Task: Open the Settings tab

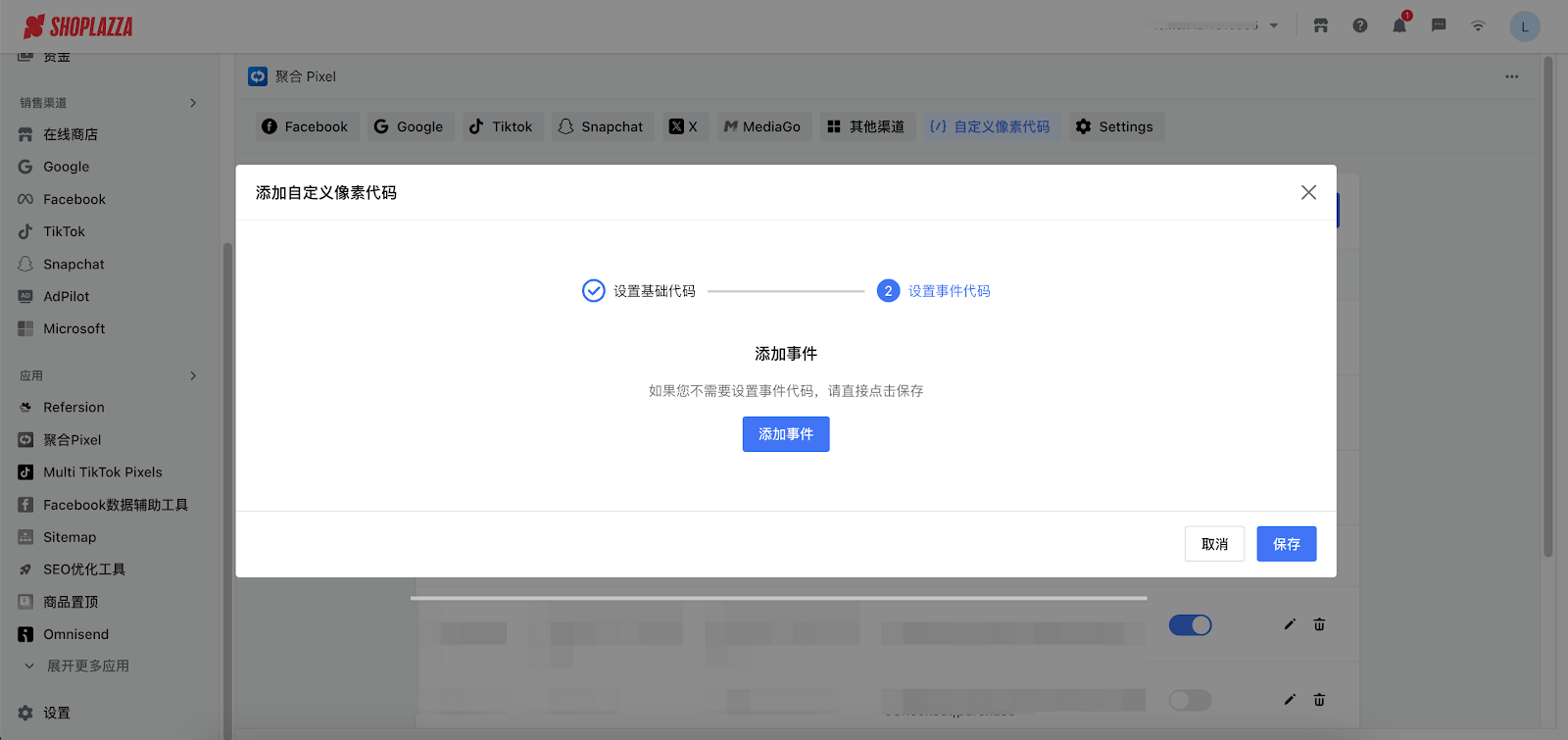Action: [x=1115, y=126]
